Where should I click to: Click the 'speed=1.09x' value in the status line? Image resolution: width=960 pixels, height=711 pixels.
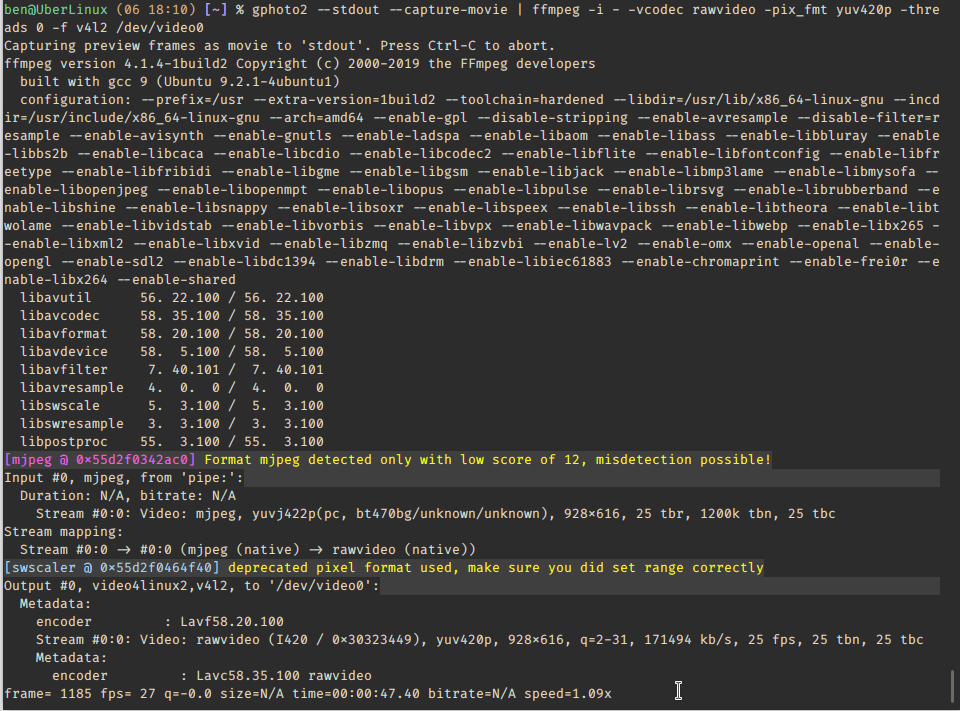point(568,694)
